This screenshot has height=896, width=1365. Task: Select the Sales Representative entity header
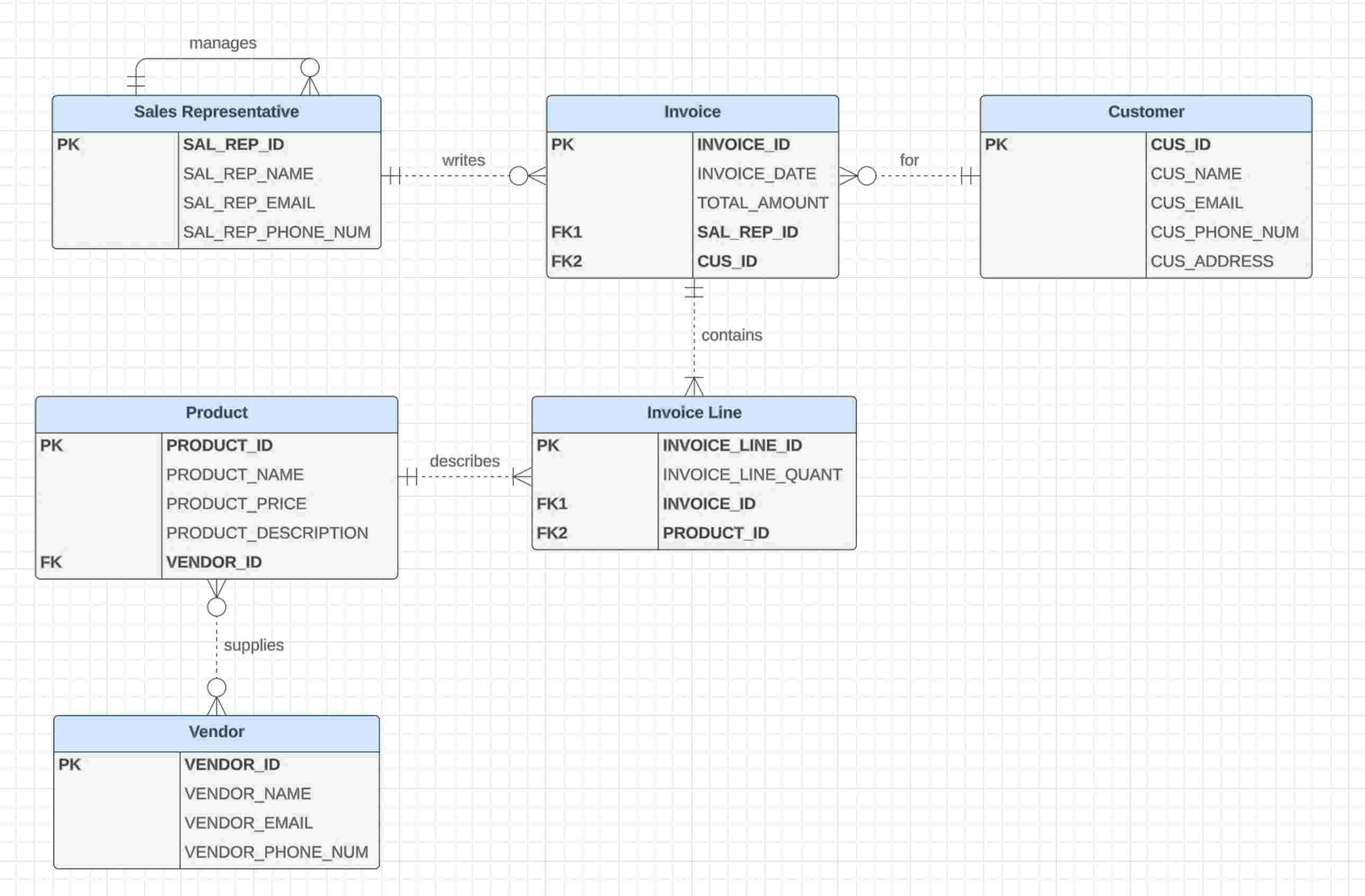point(216,112)
